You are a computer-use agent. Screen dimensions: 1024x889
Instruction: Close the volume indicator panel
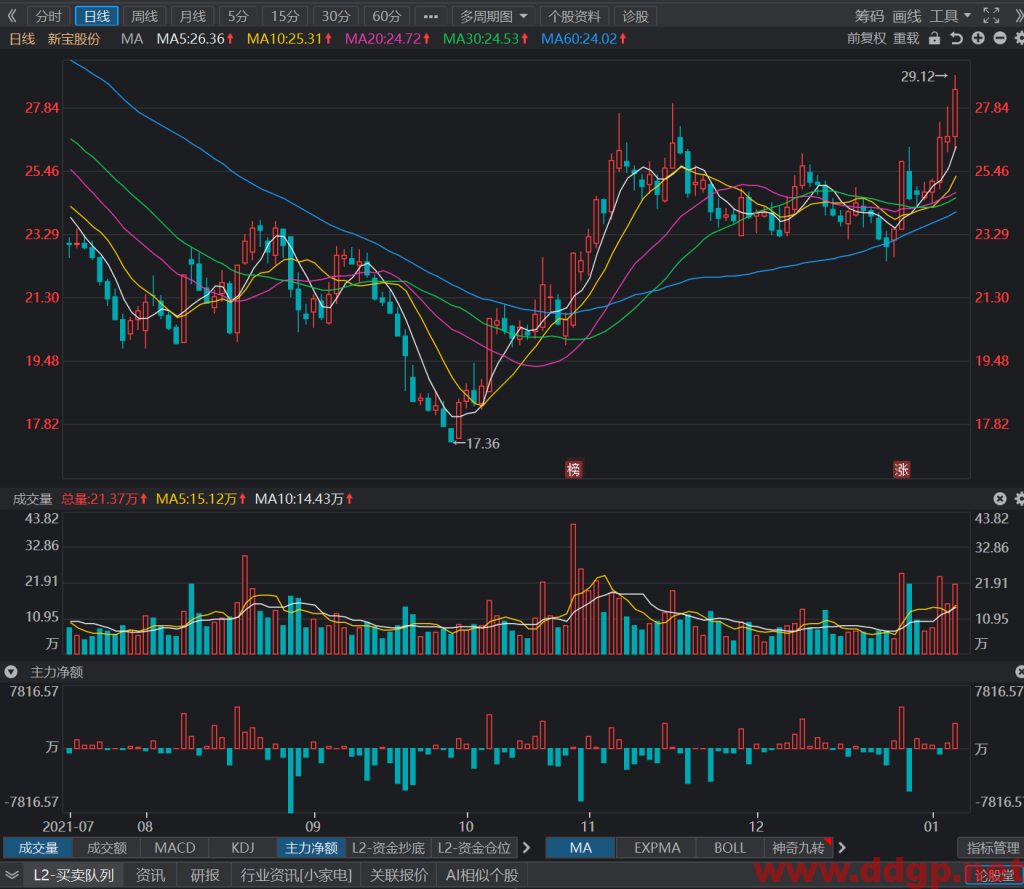coord(999,499)
